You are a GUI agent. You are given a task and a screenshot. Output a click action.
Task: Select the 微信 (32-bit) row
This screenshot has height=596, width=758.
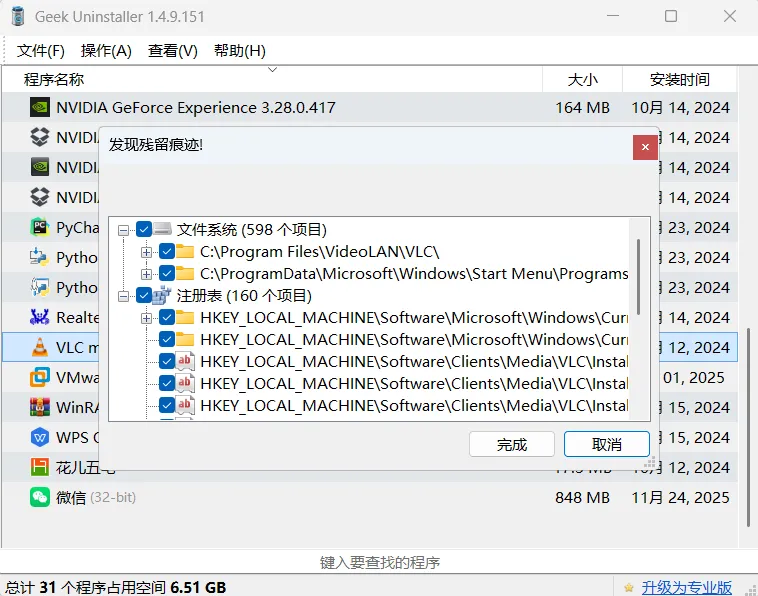[x=370, y=497]
